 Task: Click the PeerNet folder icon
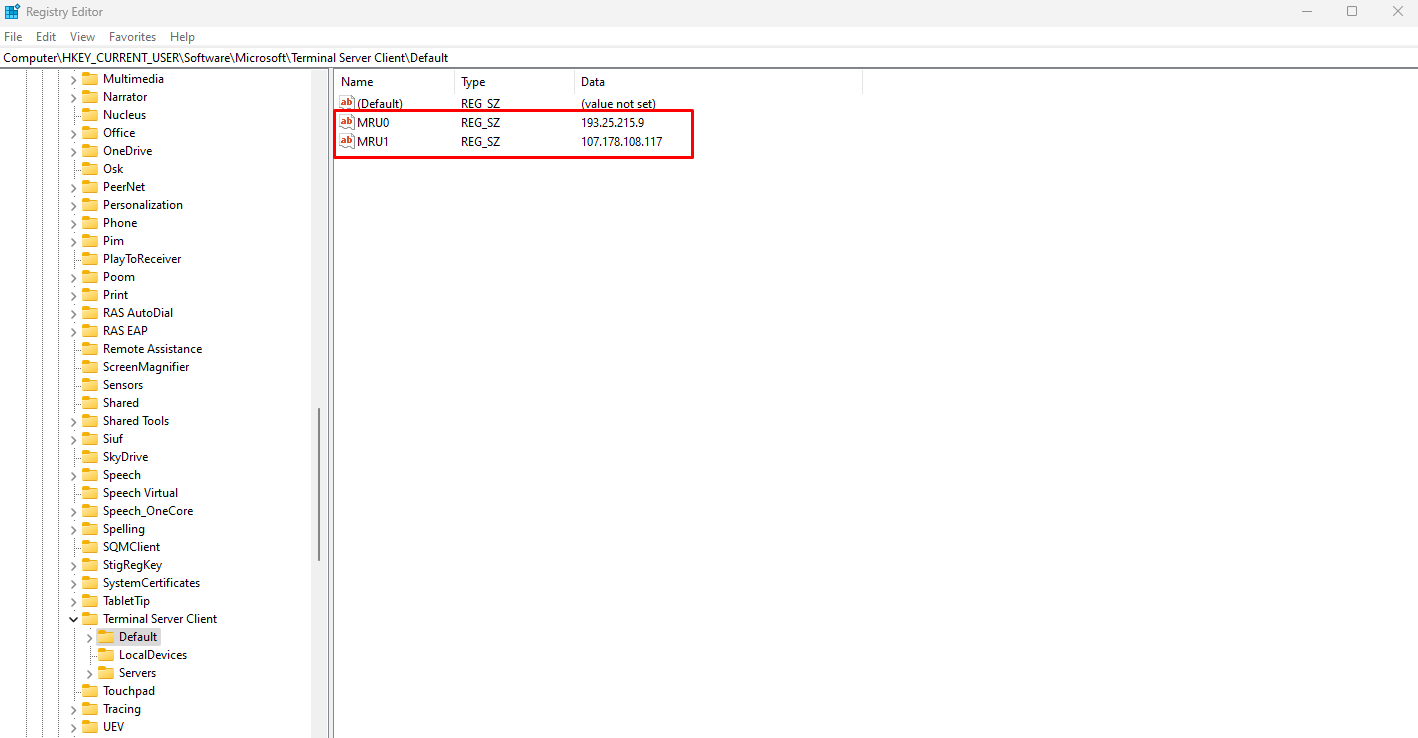90,187
